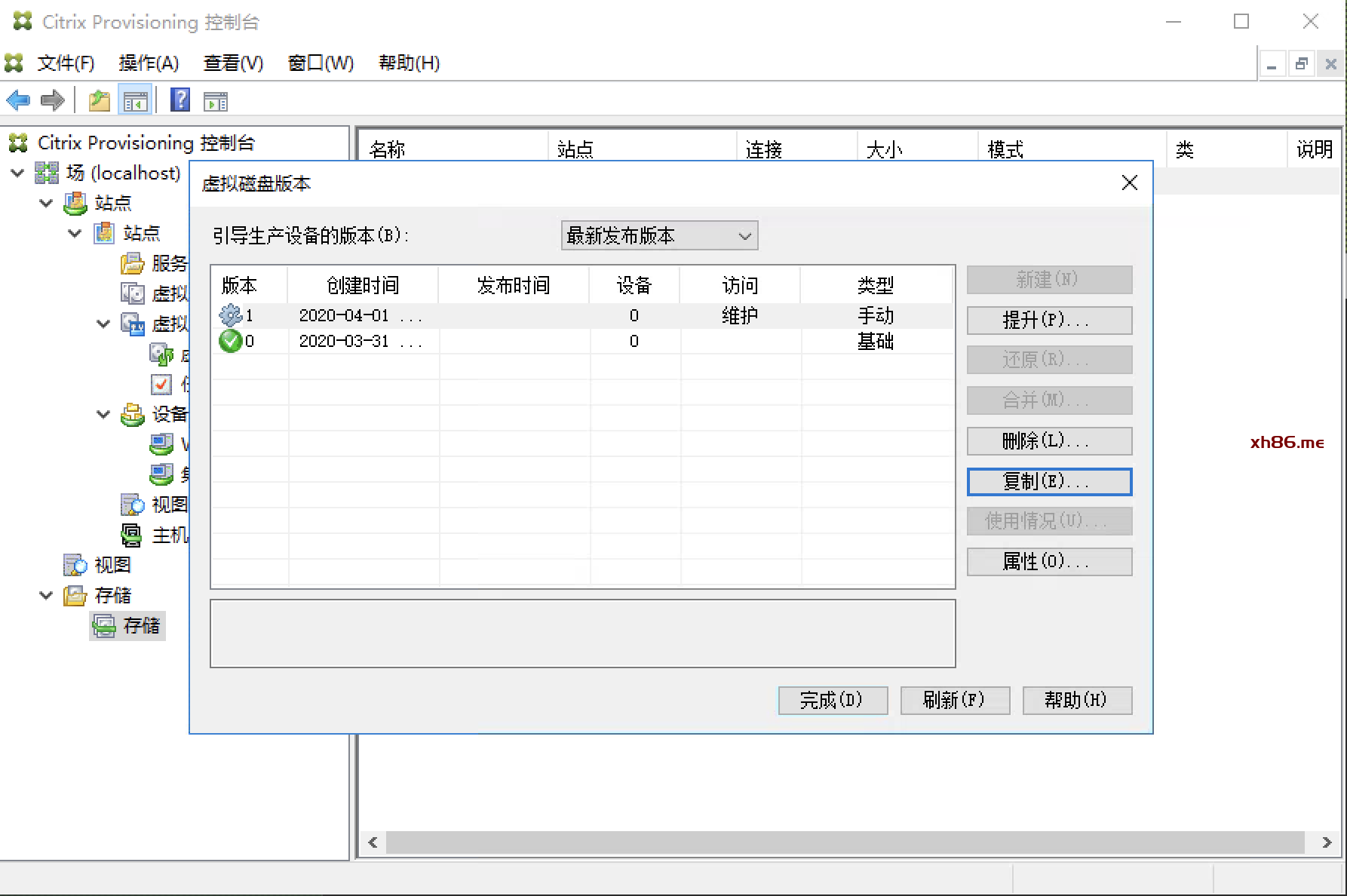The height and width of the screenshot is (896, 1347).
Task: Open the 最新发布版本 boot version dropdown
Action: tap(659, 236)
